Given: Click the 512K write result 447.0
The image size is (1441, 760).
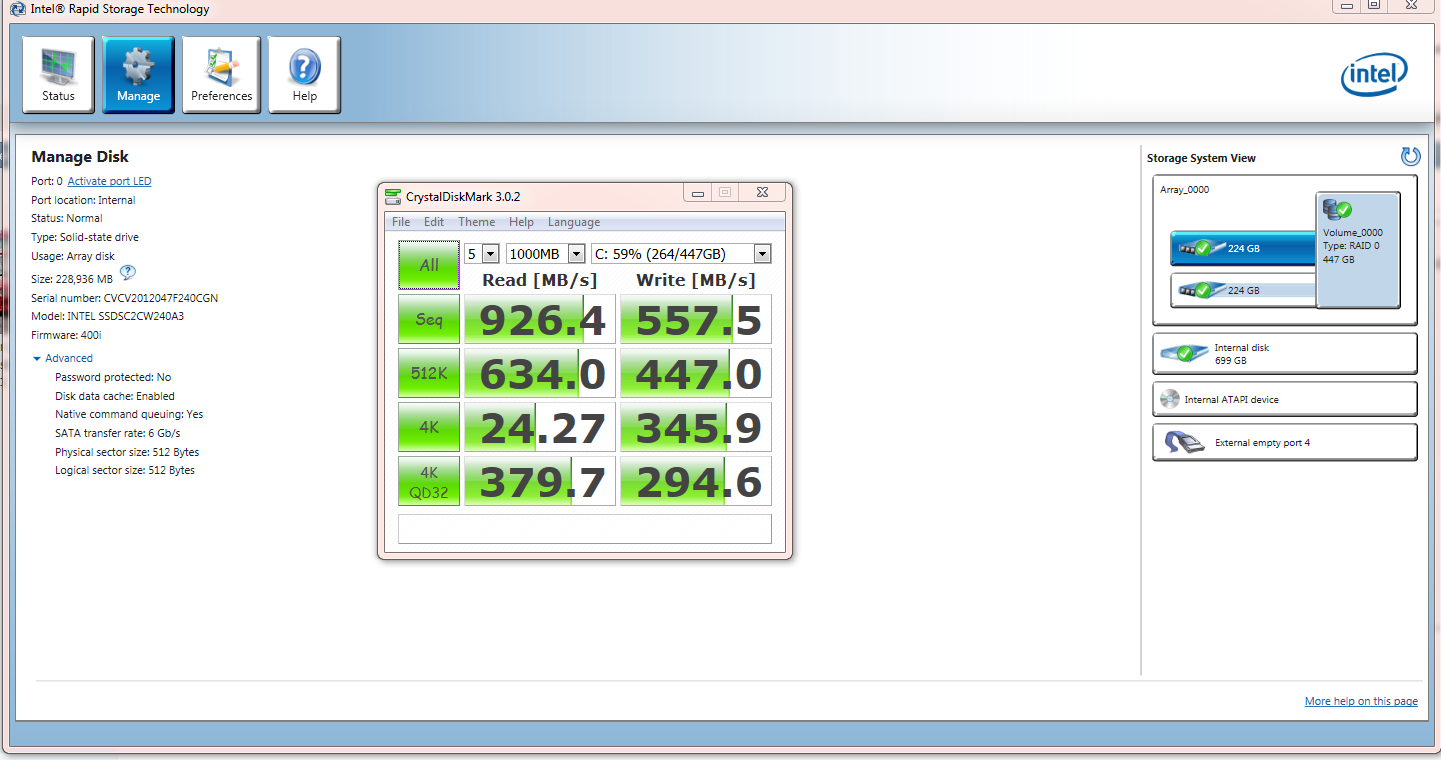Looking at the screenshot, I should (x=696, y=373).
